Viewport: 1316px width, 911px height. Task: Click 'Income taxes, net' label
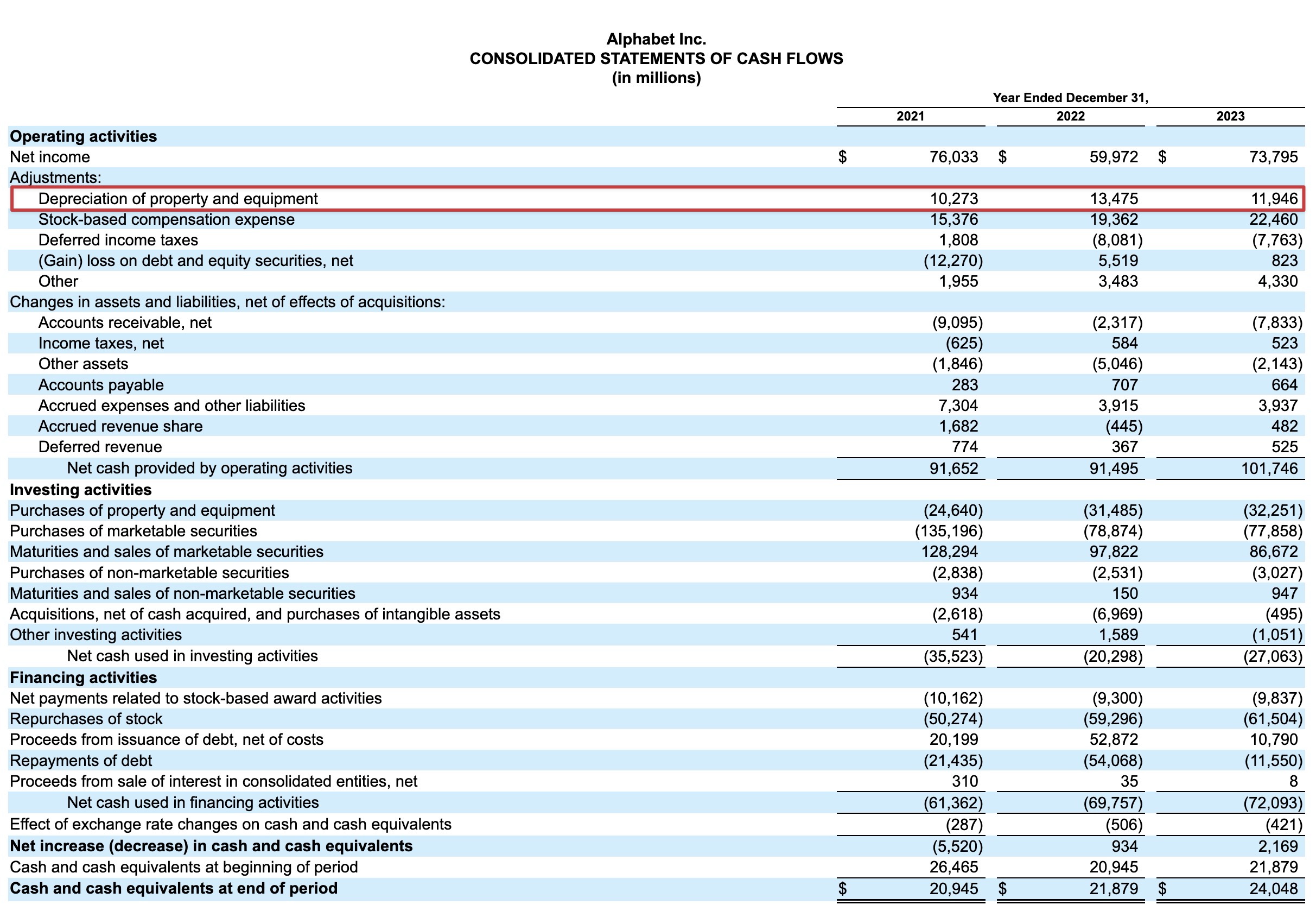point(101,343)
